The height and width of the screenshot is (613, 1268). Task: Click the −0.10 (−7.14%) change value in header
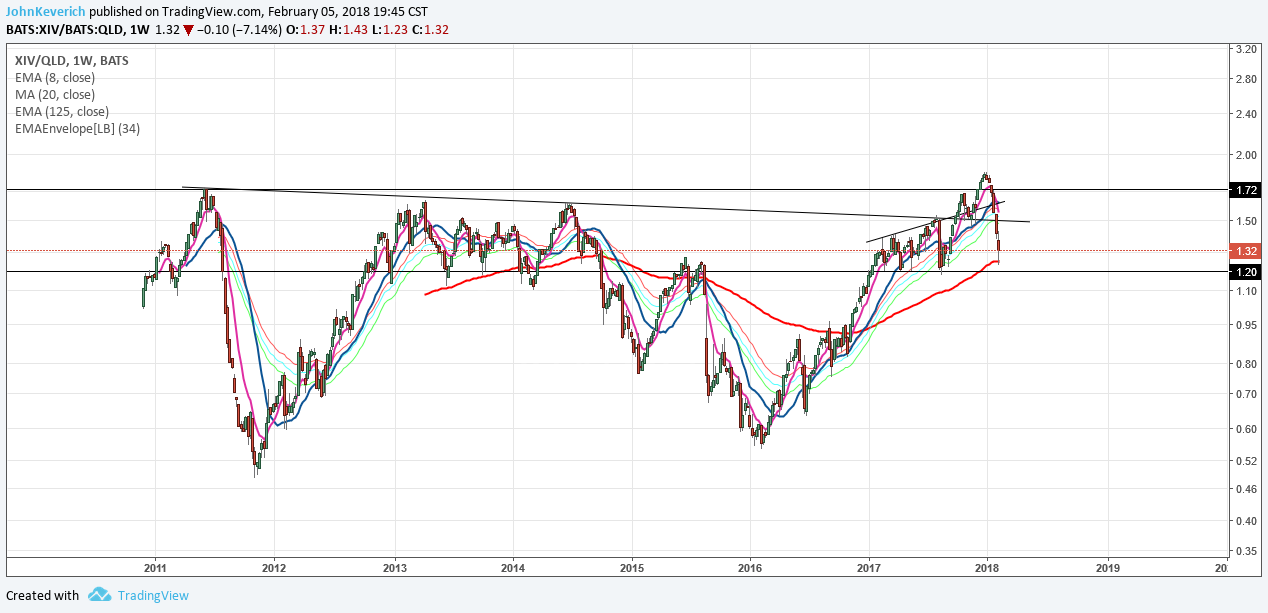point(239,29)
